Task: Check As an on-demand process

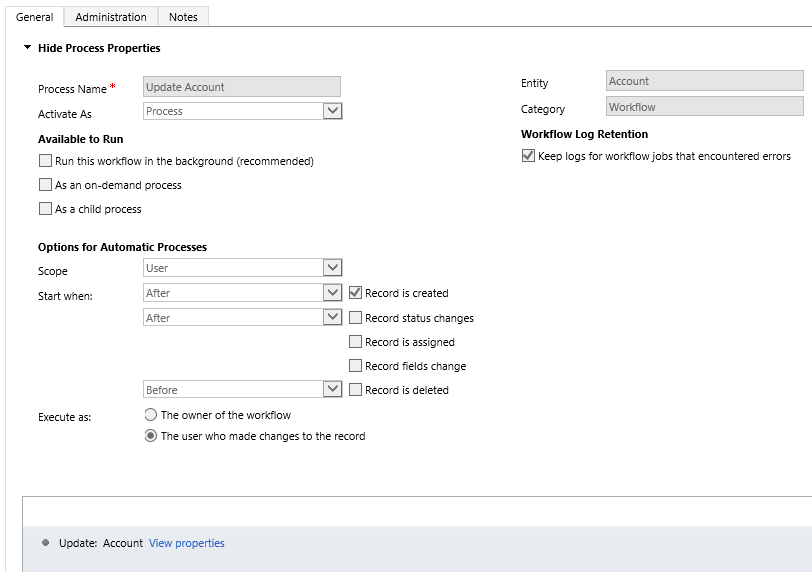Action: (x=46, y=184)
